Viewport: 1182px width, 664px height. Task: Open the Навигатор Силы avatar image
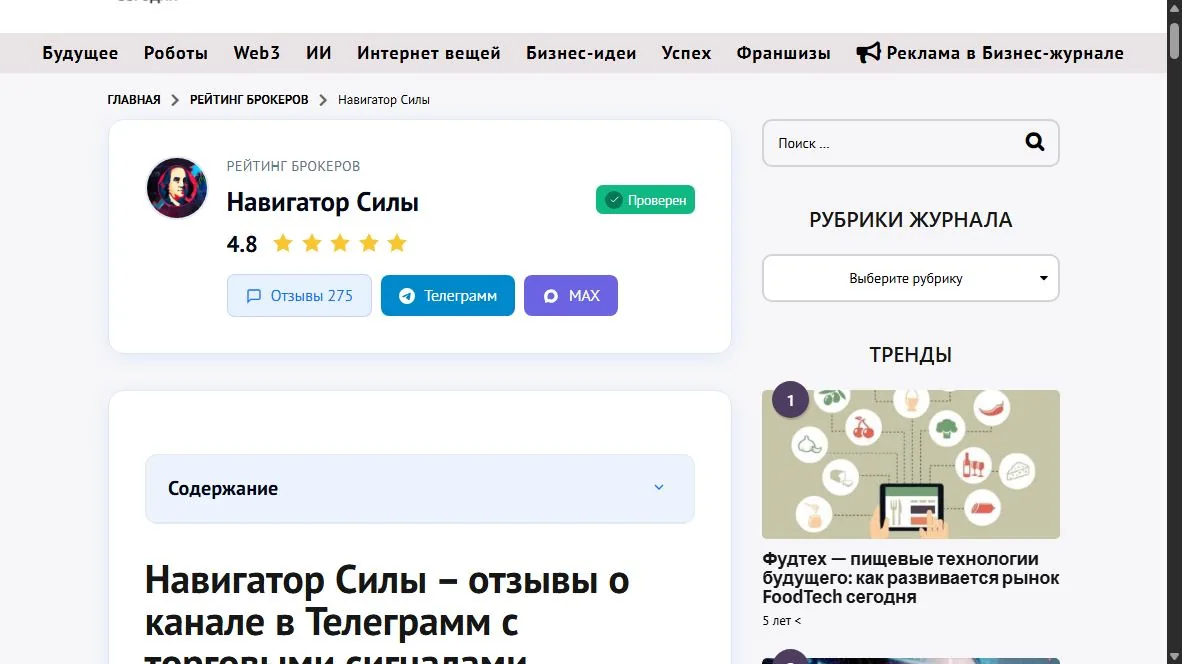(176, 188)
